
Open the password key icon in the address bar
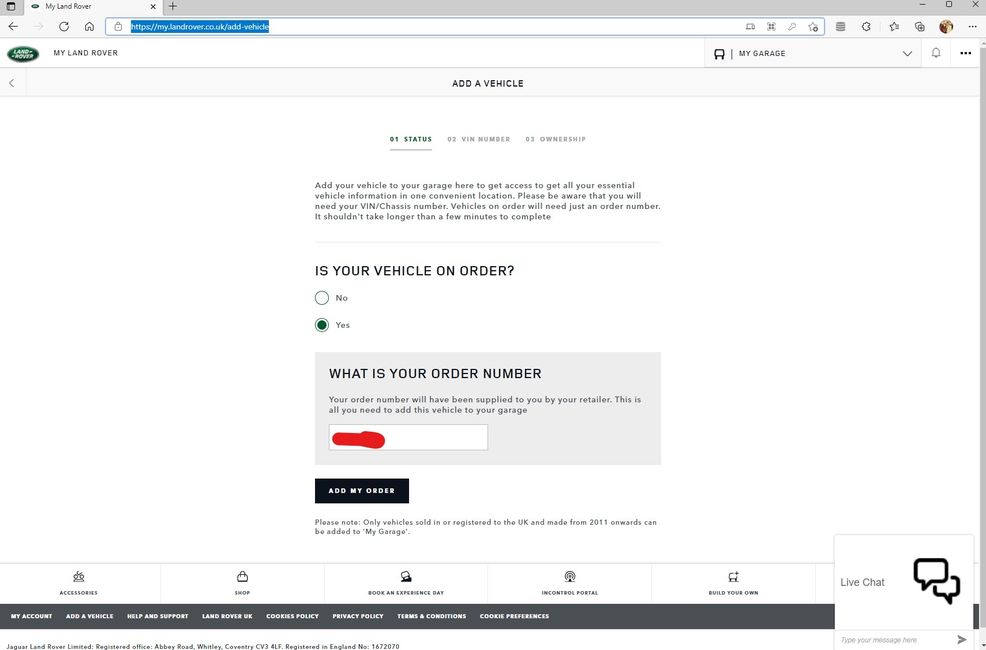792,26
